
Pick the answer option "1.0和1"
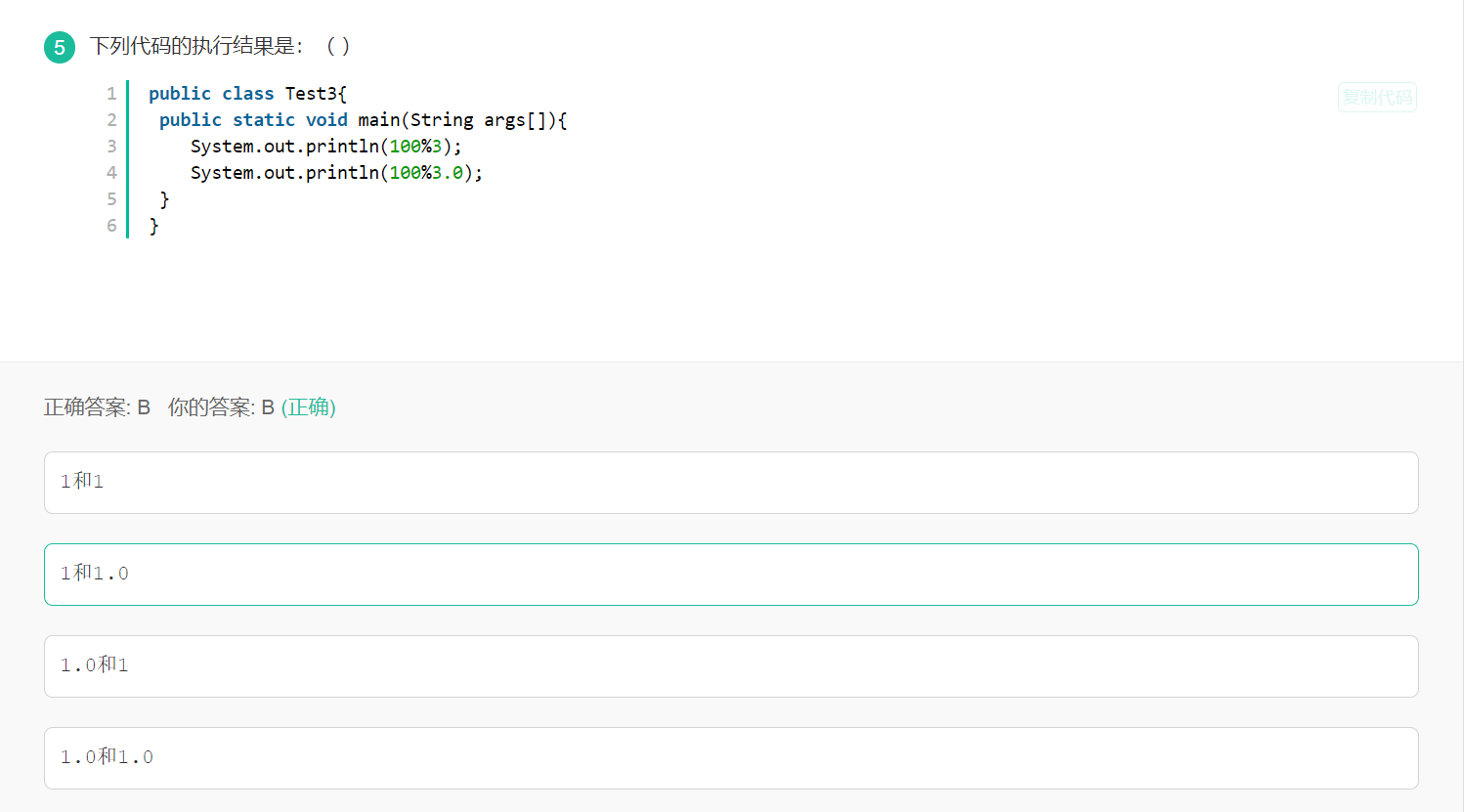click(x=730, y=665)
